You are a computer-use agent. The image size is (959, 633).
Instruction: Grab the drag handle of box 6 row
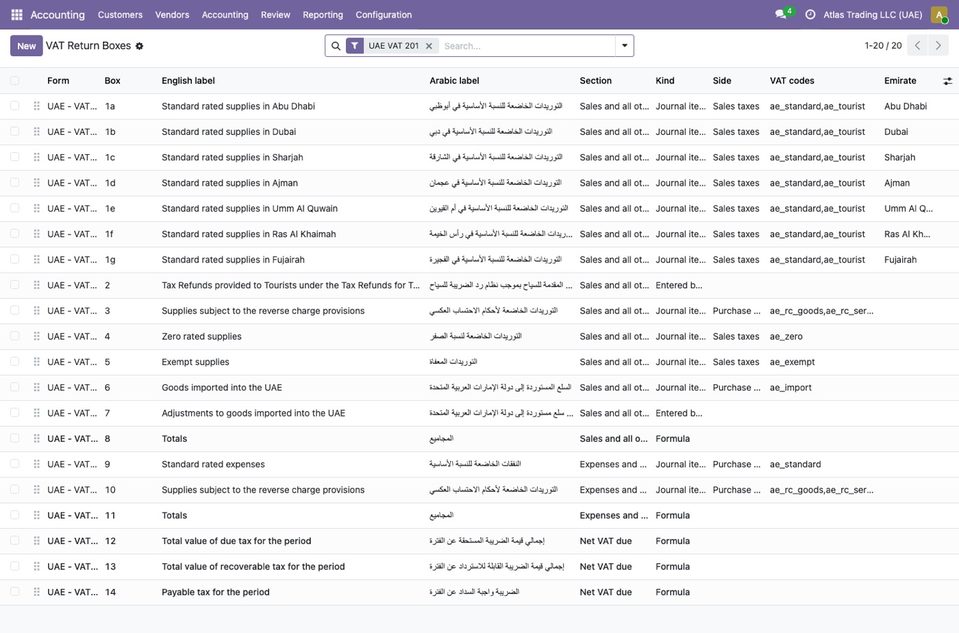37,387
